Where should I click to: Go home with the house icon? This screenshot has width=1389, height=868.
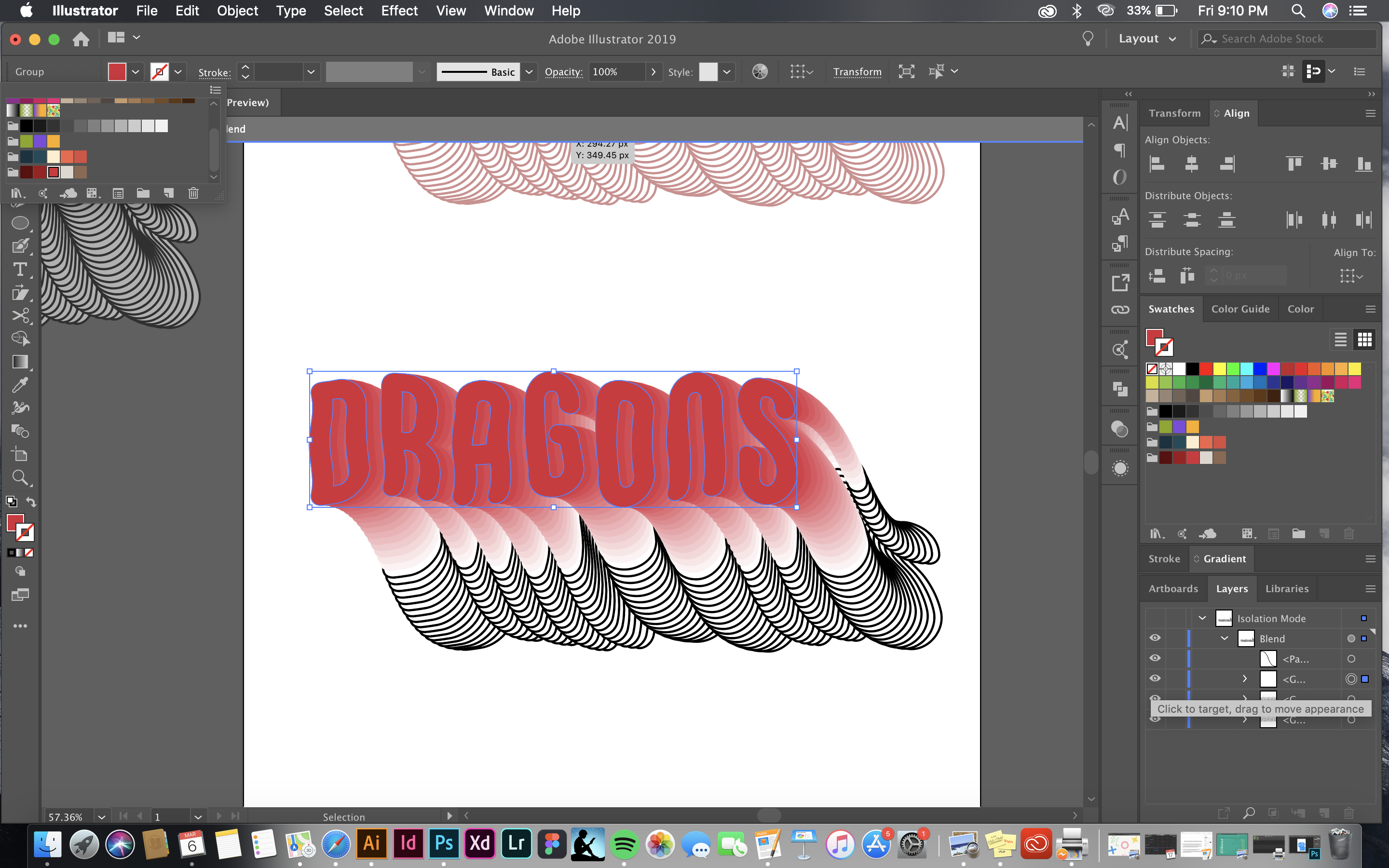[x=81, y=39]
